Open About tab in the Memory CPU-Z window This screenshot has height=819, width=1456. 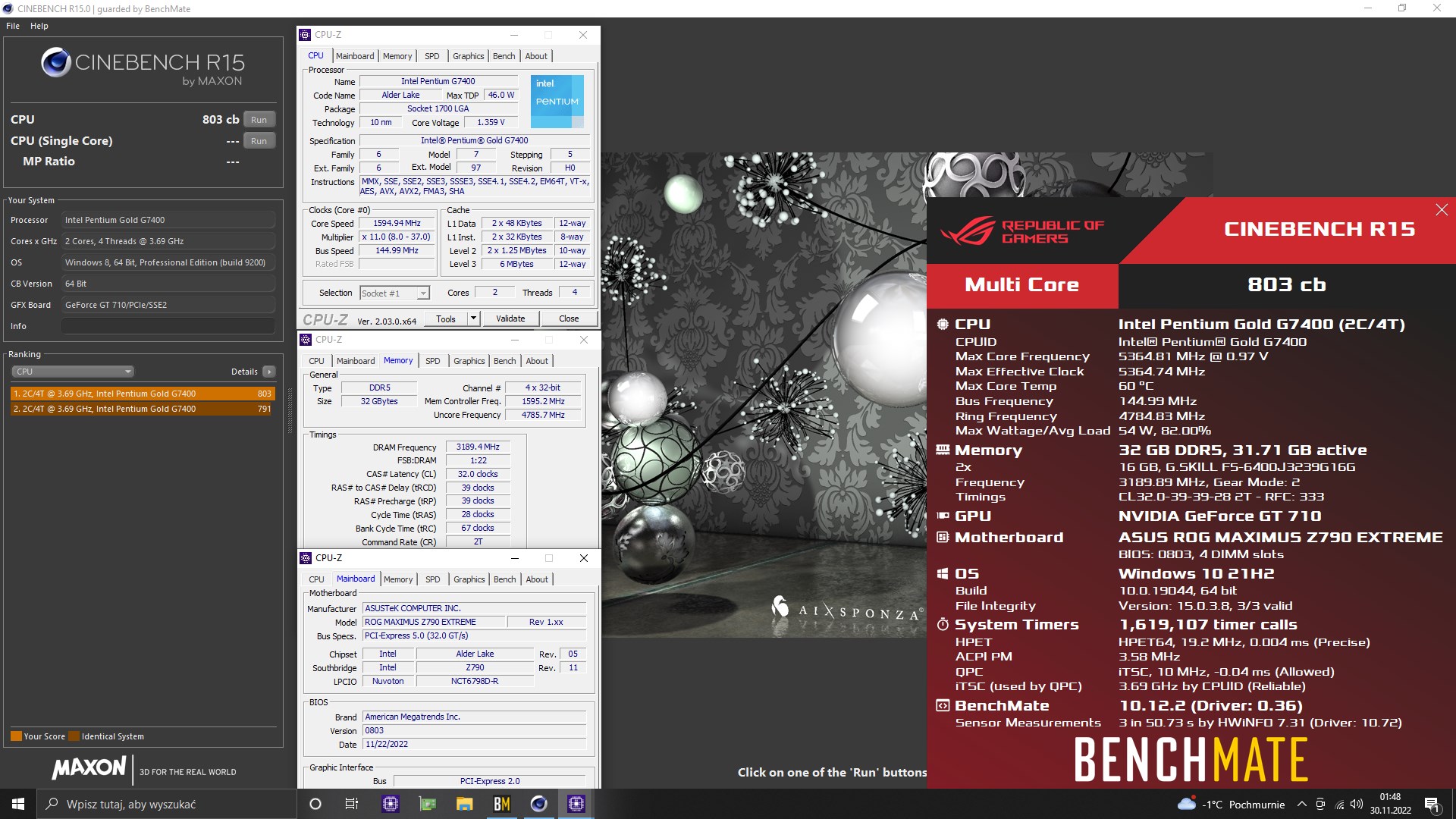click(x=537, y=361)
